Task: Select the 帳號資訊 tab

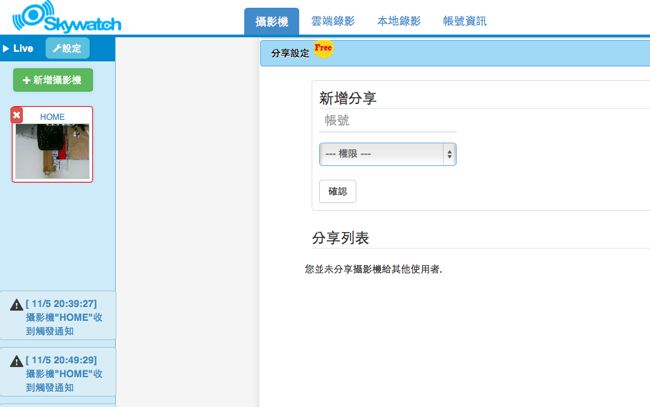Action: tap(464, 21)
